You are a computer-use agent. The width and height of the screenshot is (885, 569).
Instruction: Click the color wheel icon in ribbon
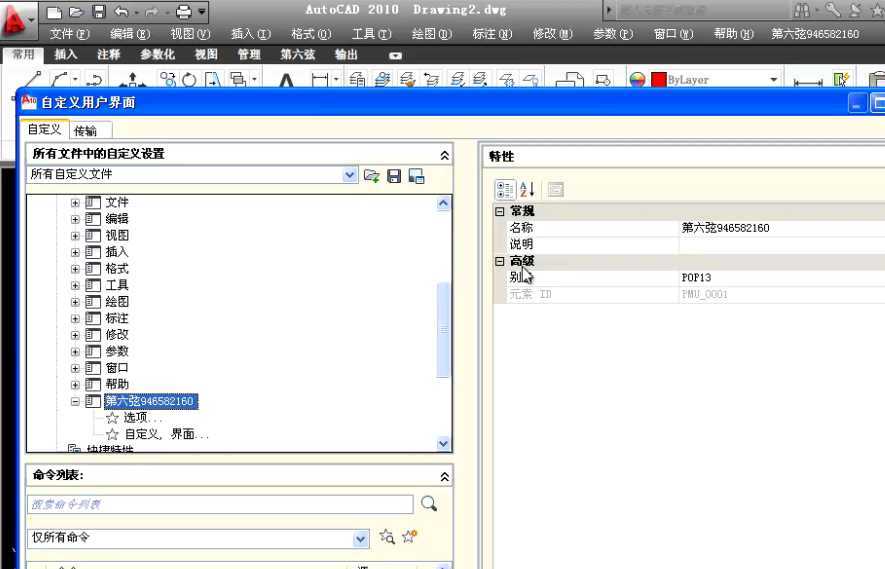point(637,80)
